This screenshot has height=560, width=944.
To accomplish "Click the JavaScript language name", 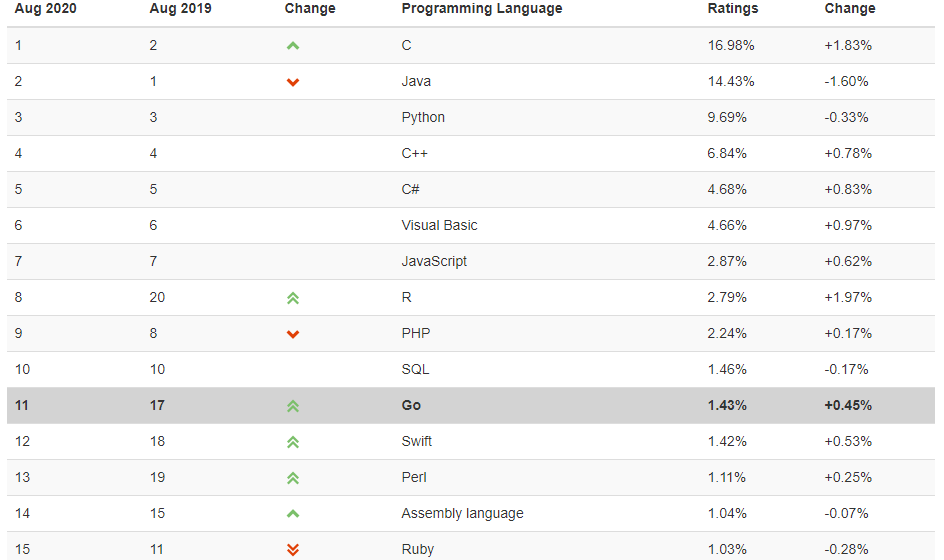I will 434,261.
